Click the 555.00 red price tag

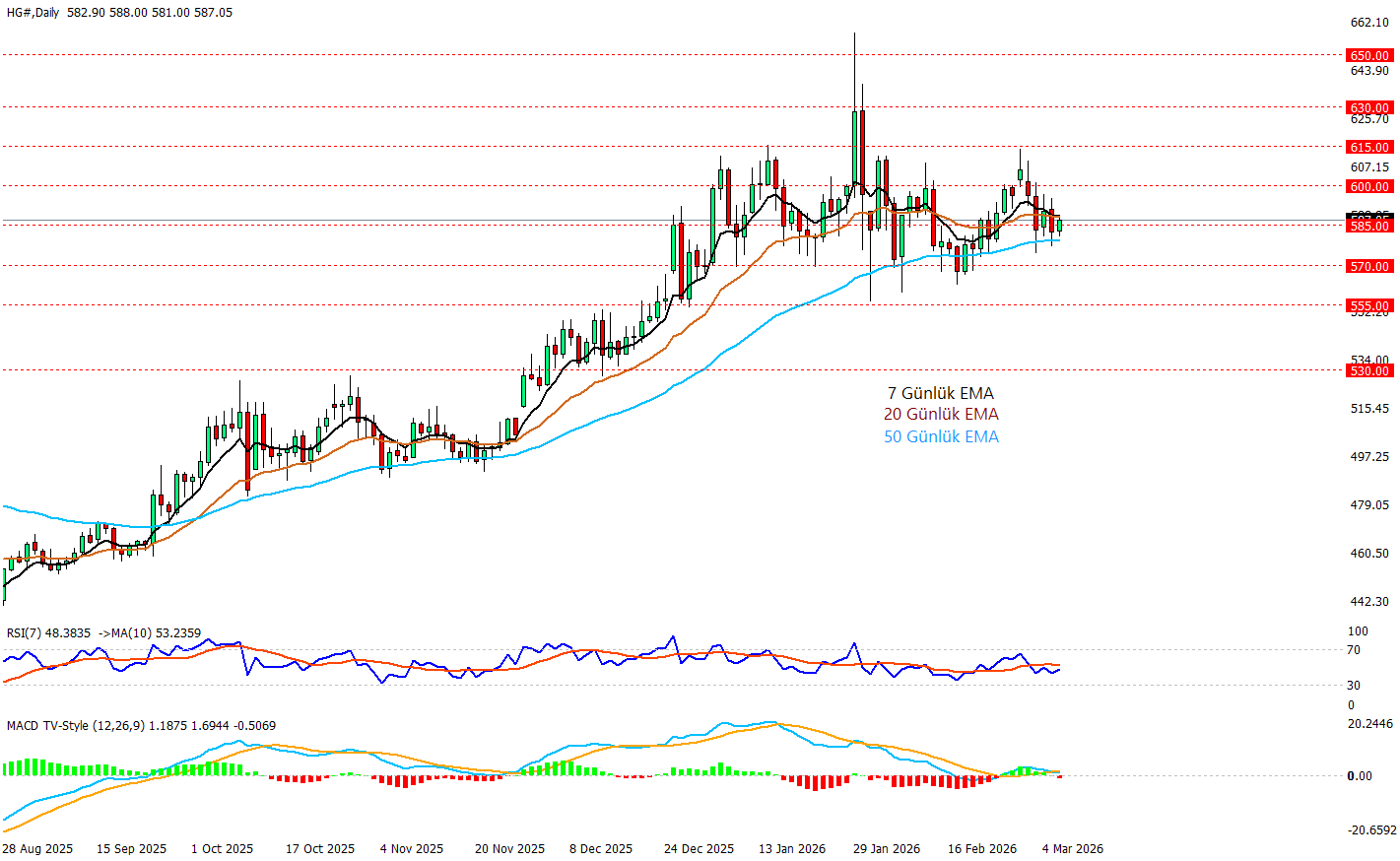pos(1369,306)
